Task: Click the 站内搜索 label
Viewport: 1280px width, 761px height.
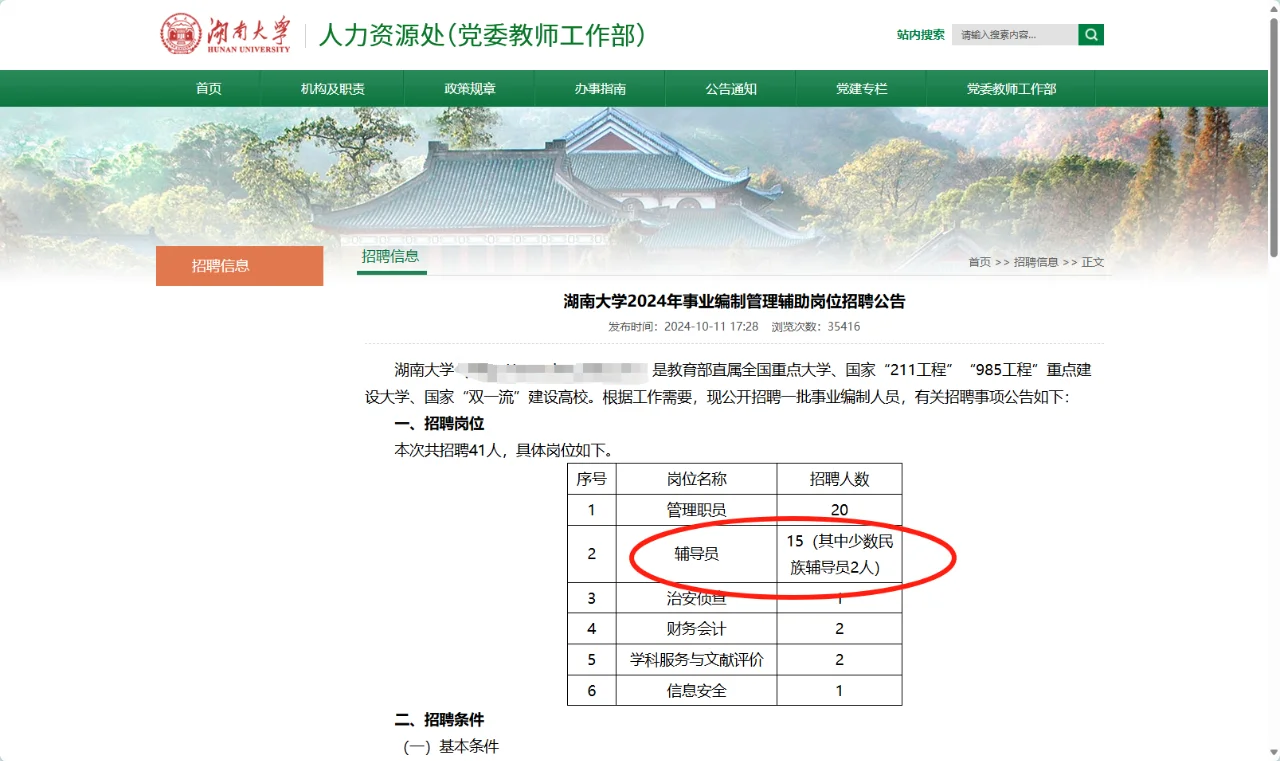Action: [920, 35]
